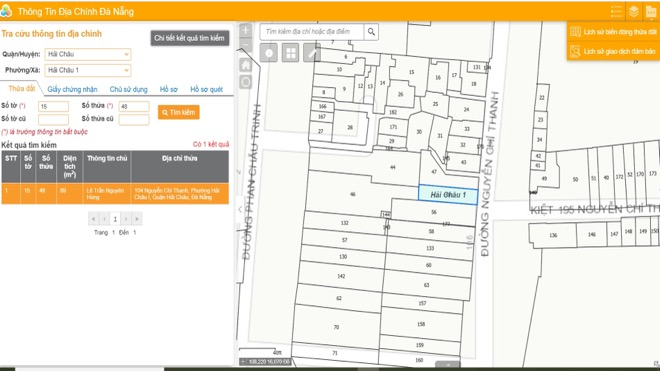Select parcel 136 on the map
The image size is (660, 371).
click(x=553, y=235)
